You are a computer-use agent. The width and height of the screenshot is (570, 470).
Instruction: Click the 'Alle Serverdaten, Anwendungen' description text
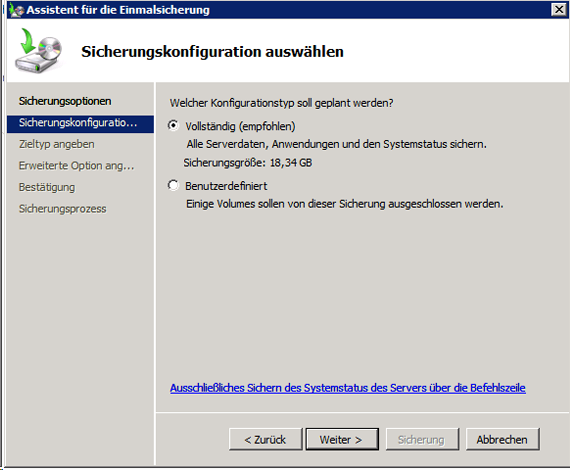point(337,144)
